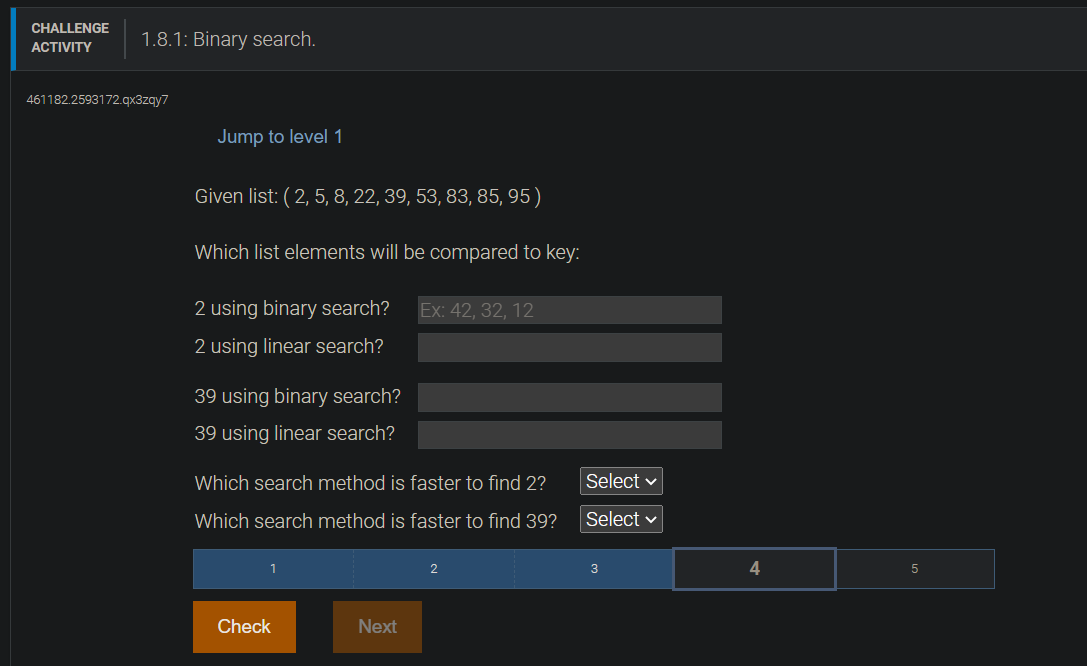Screen dimensions: 1087x666
Task: Click the CHALLENGE ACTIVITY label in the header
Action: click(69, 37)
